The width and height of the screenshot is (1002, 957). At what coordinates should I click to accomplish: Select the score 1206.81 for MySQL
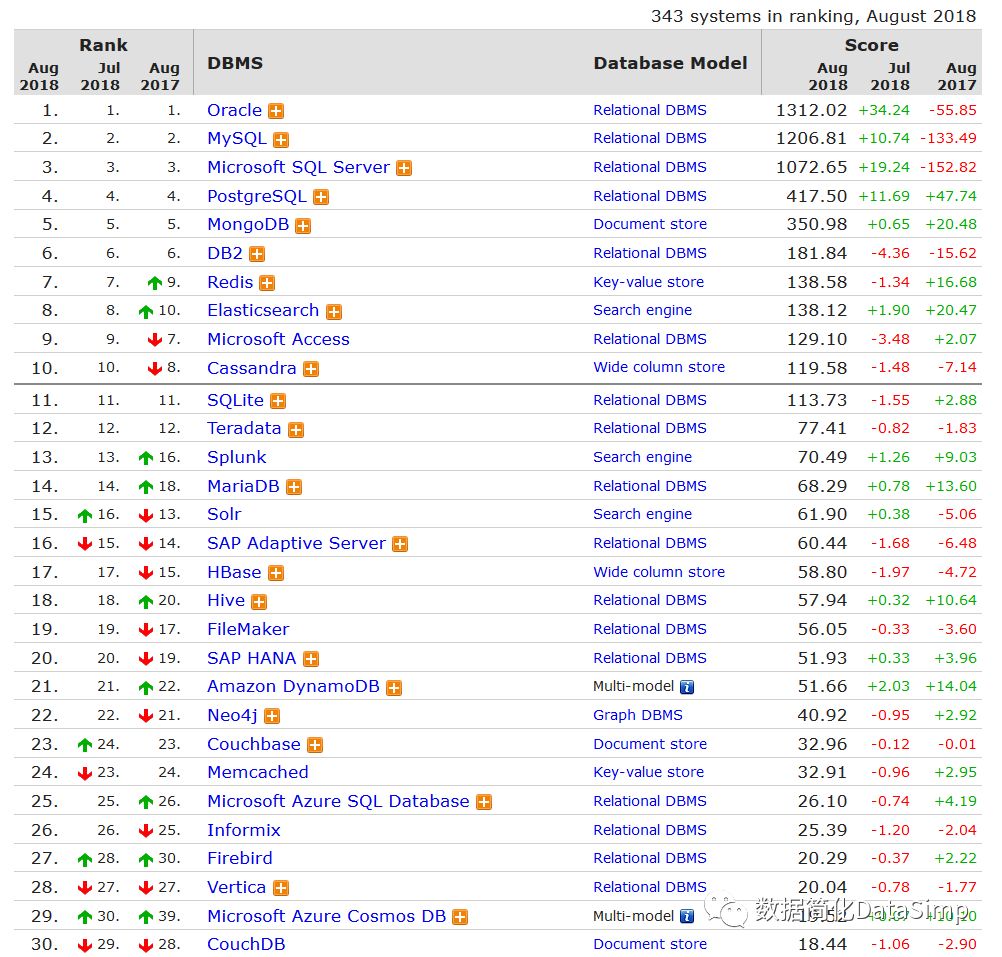[812, 139]
